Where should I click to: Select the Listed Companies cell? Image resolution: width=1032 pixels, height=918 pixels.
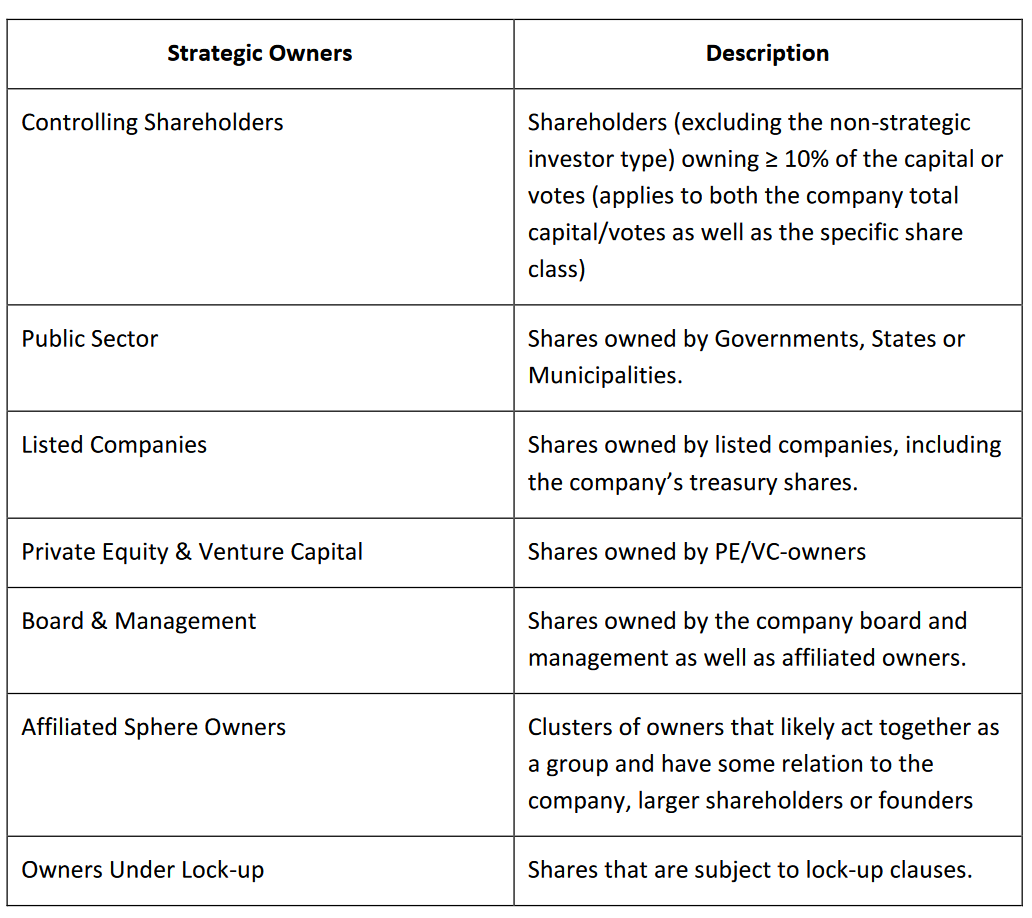(x=114, y=445)
